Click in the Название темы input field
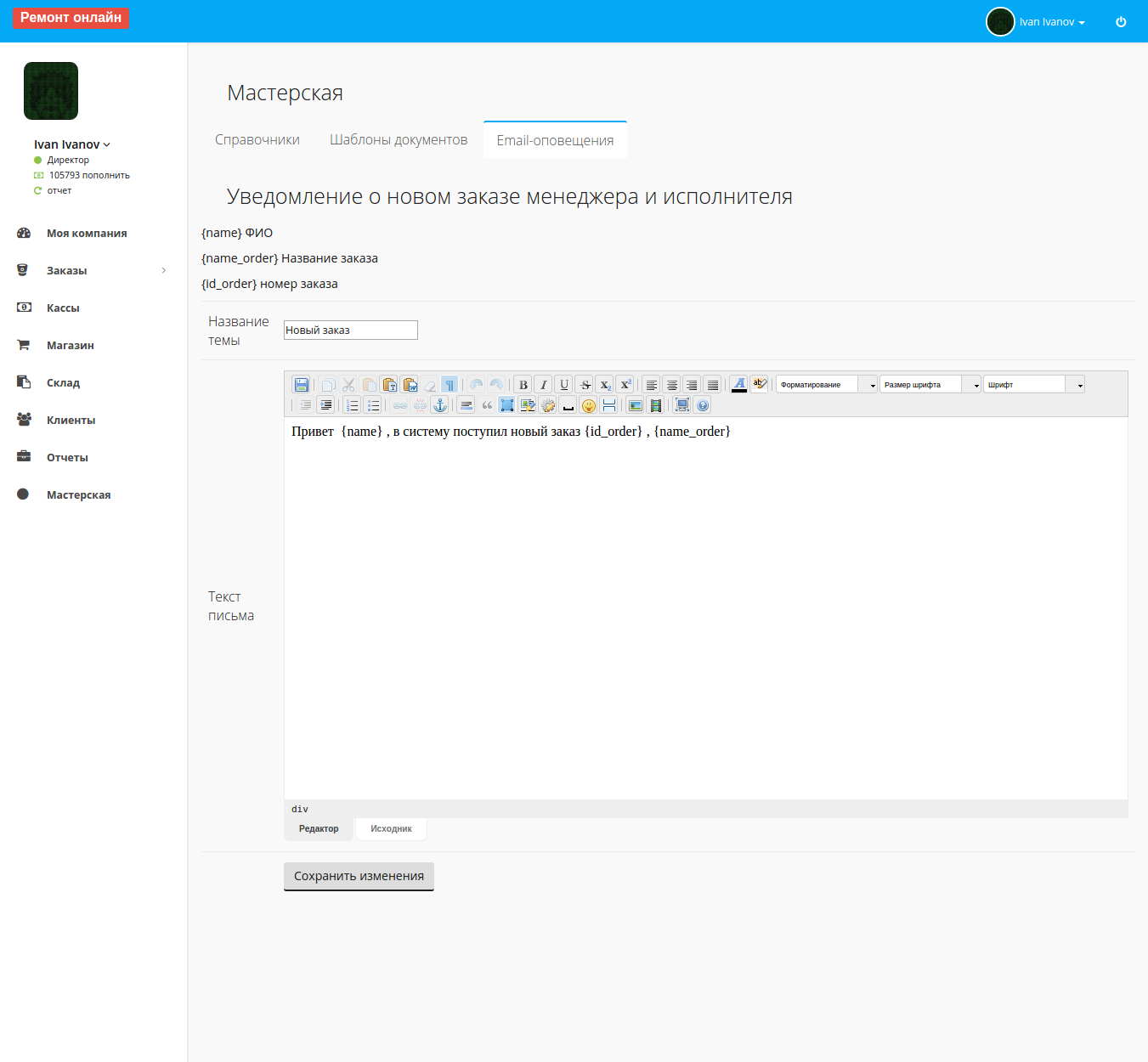1148x1062 pixels. click(351, 330)
